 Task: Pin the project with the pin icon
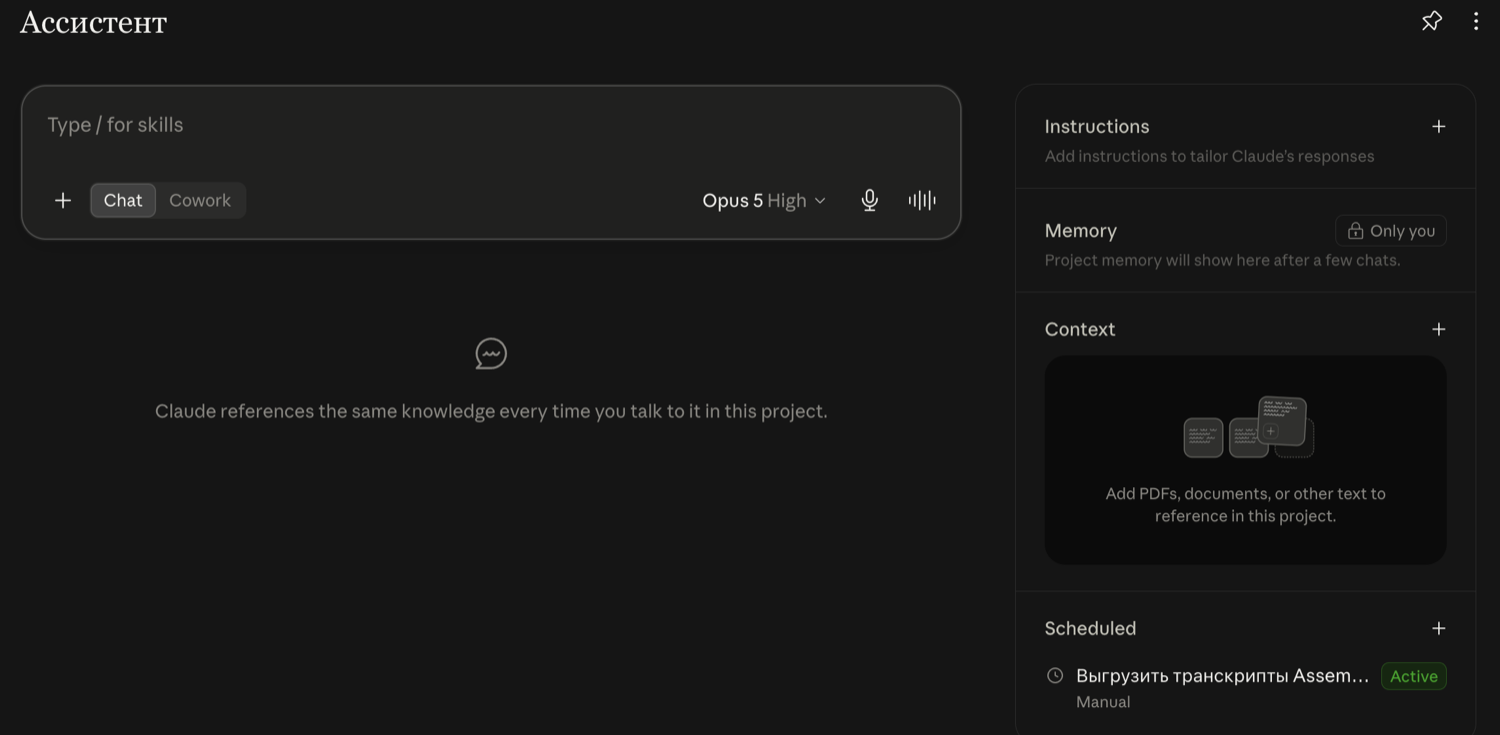[x=1432, y=21]
